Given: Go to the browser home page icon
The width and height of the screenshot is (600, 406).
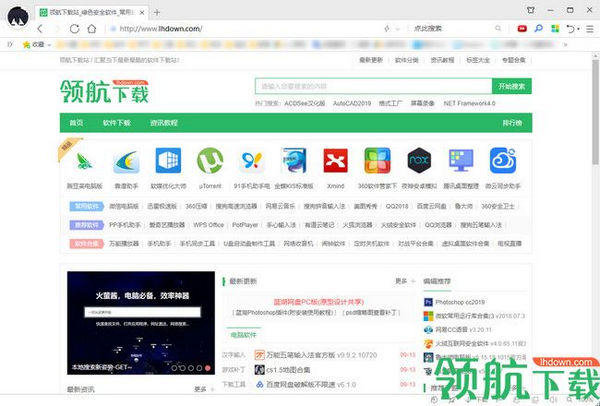Looking at the screenshot, I should 92,29.
